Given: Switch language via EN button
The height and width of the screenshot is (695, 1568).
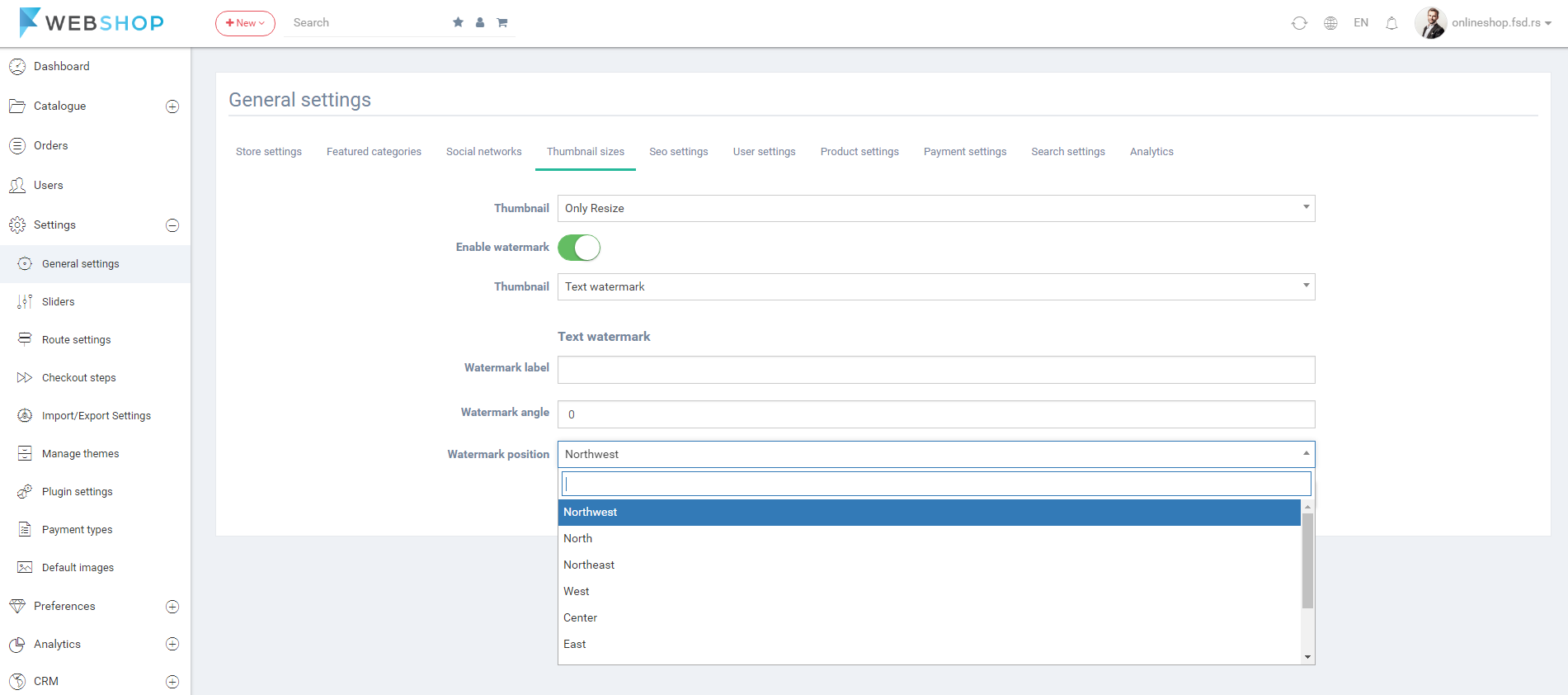Looking at the screenshot, I should [x=1361, y=23].
